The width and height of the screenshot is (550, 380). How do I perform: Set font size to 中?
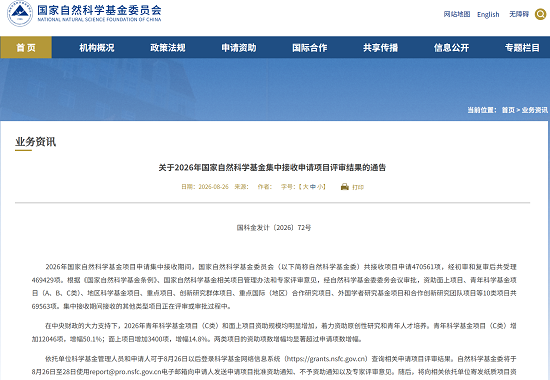coord(313,187)
